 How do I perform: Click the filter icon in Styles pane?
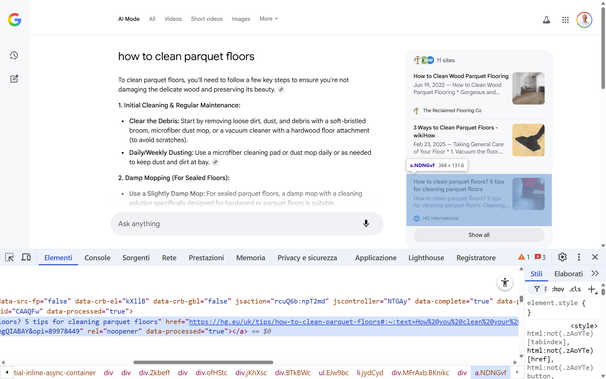pos(537,289)
